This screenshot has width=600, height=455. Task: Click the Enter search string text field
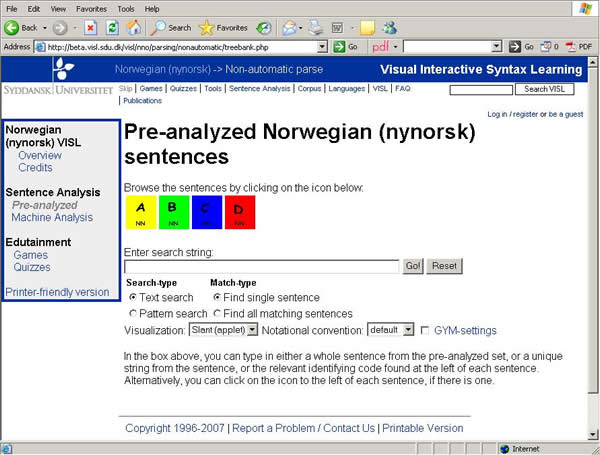click(x=262, y=266)
